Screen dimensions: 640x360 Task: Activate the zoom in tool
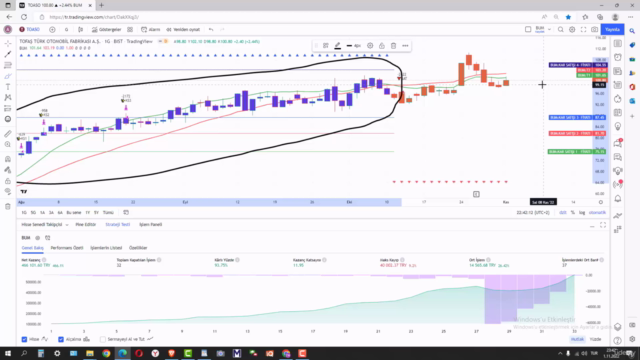8,144
